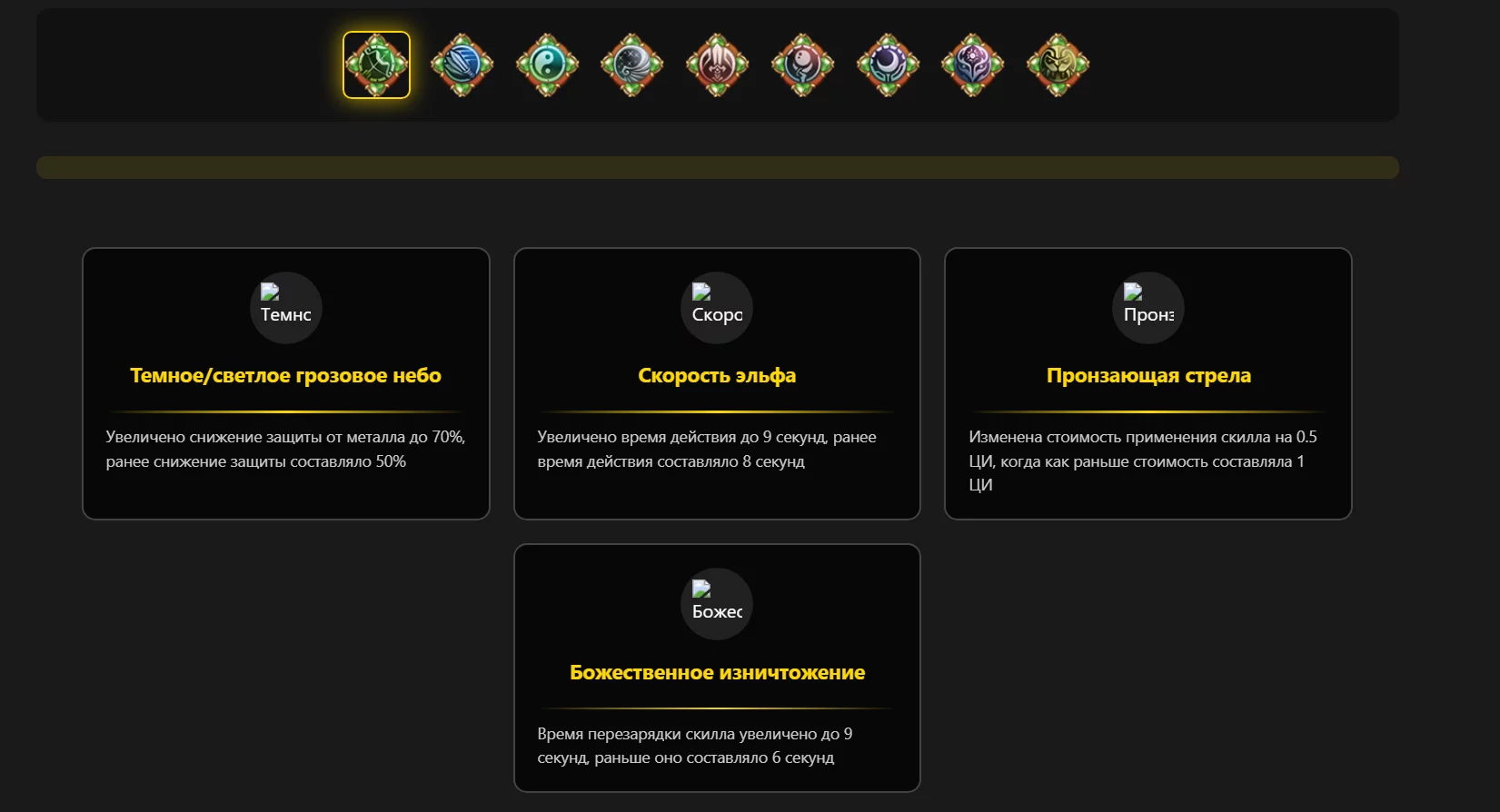Click the olive horizontal bar below icons
Viewport: 1500px width, 812px height.
(x=717, y=167)
